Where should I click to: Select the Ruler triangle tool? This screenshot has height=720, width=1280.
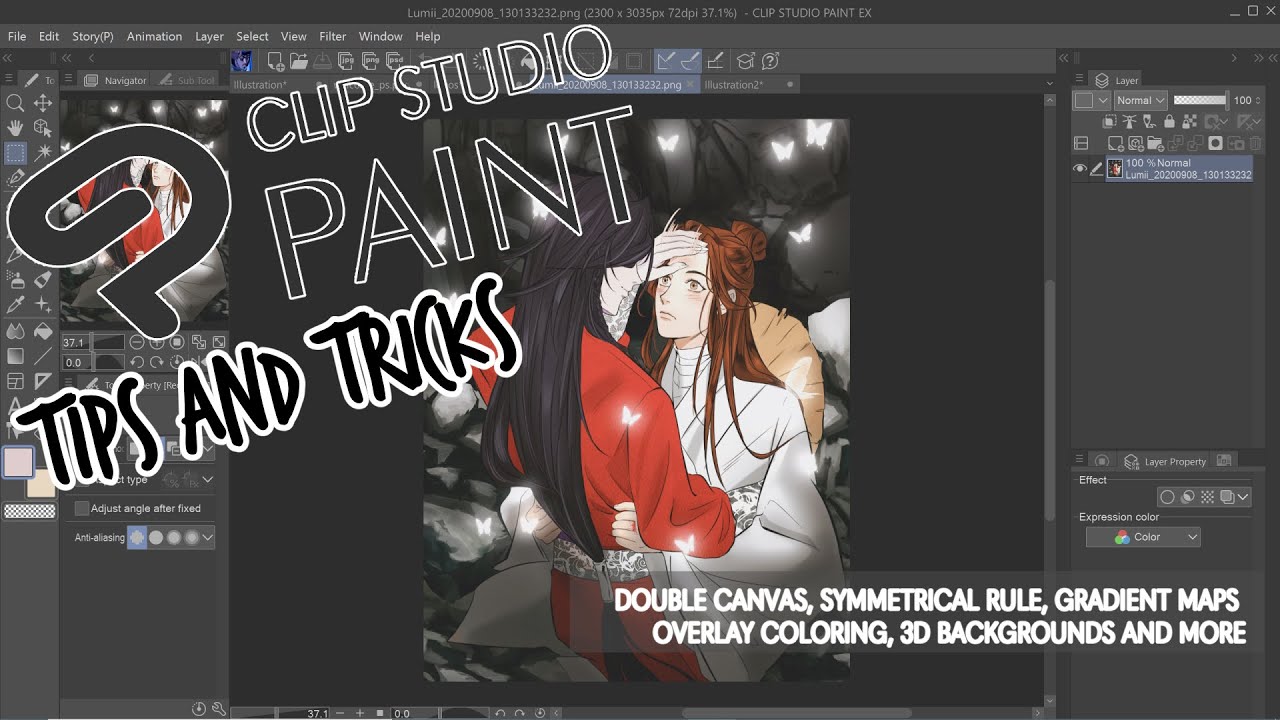click(43, 381)
